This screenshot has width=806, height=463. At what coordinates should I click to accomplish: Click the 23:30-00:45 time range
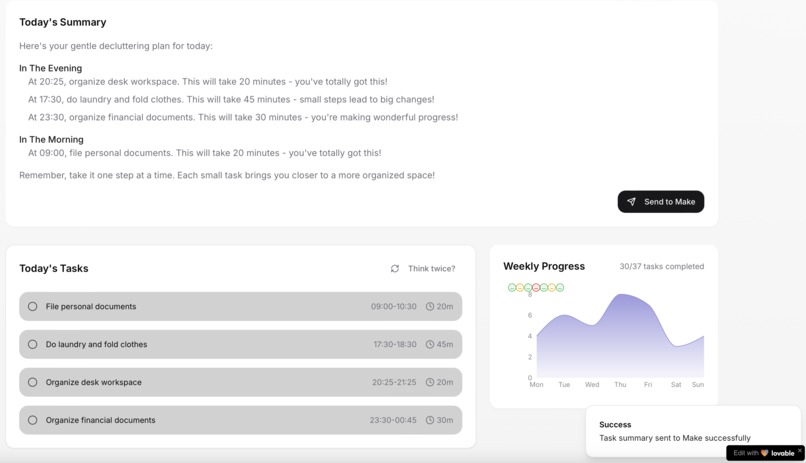[x=393, y=420]
